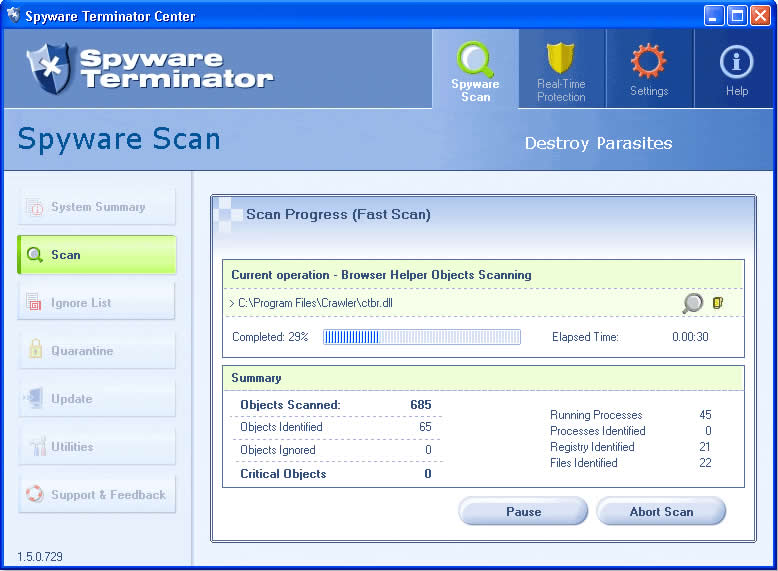Click the magnifier icon beside scanned file
The image size is (778, 571).
(x=693, y=303)
